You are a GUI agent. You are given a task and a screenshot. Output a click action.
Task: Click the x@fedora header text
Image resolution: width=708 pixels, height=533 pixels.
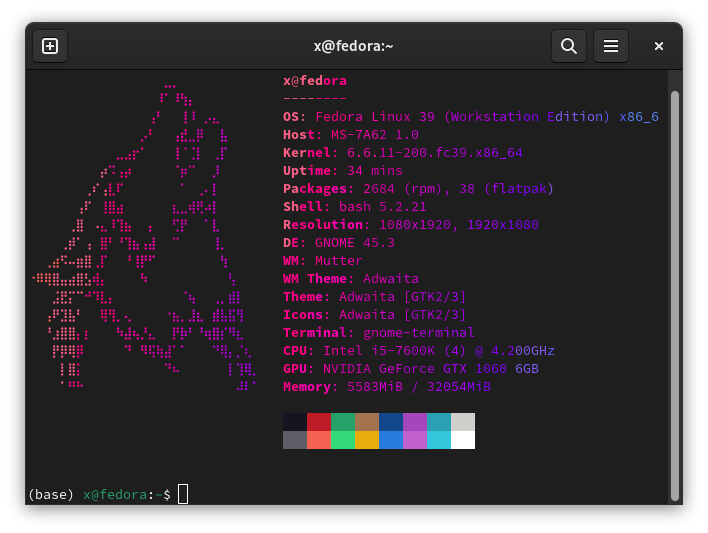315,81
